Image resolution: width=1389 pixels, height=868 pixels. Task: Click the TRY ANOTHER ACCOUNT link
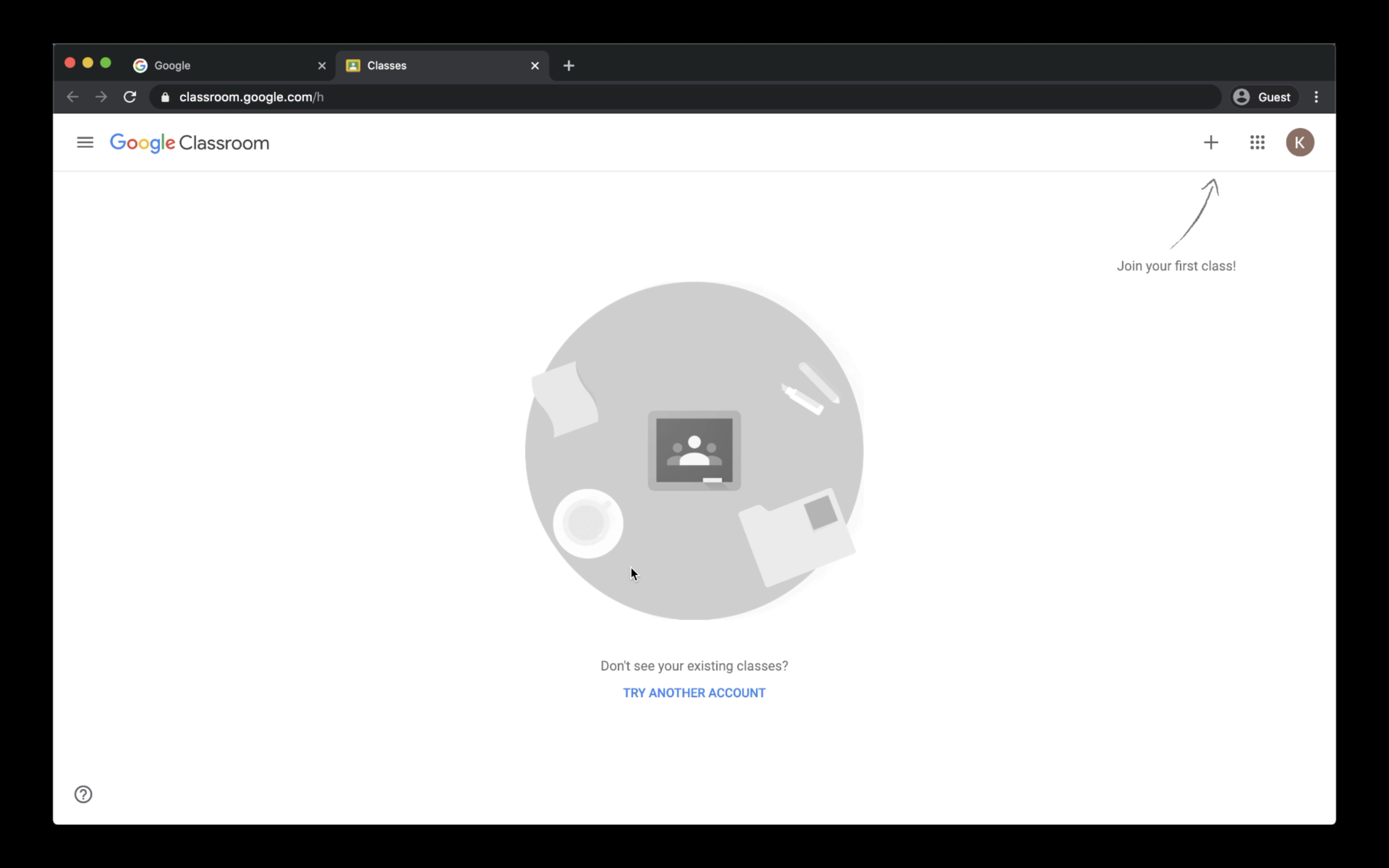click(694, 693)
